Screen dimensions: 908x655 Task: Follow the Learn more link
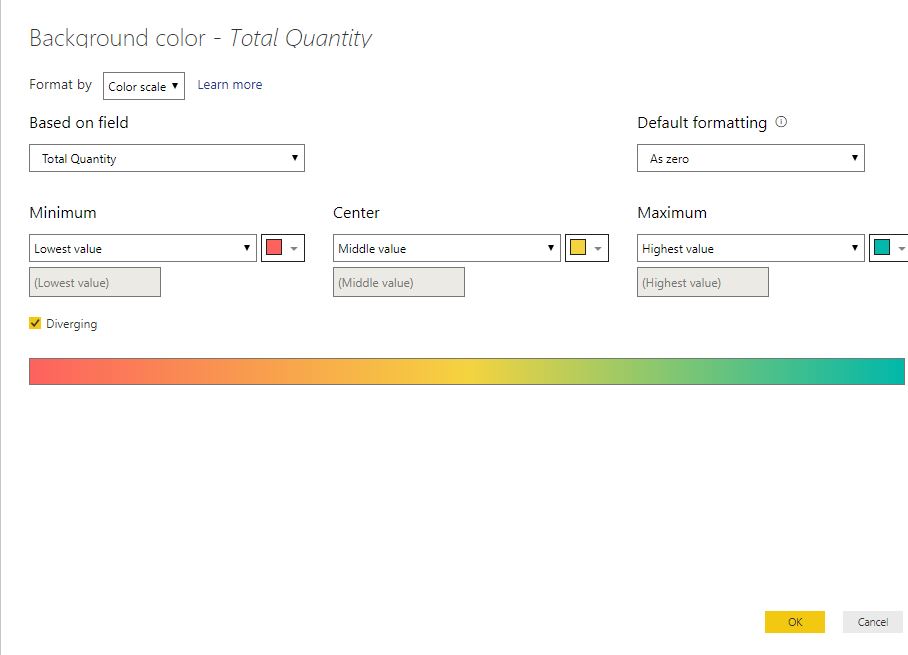[230, 85]
